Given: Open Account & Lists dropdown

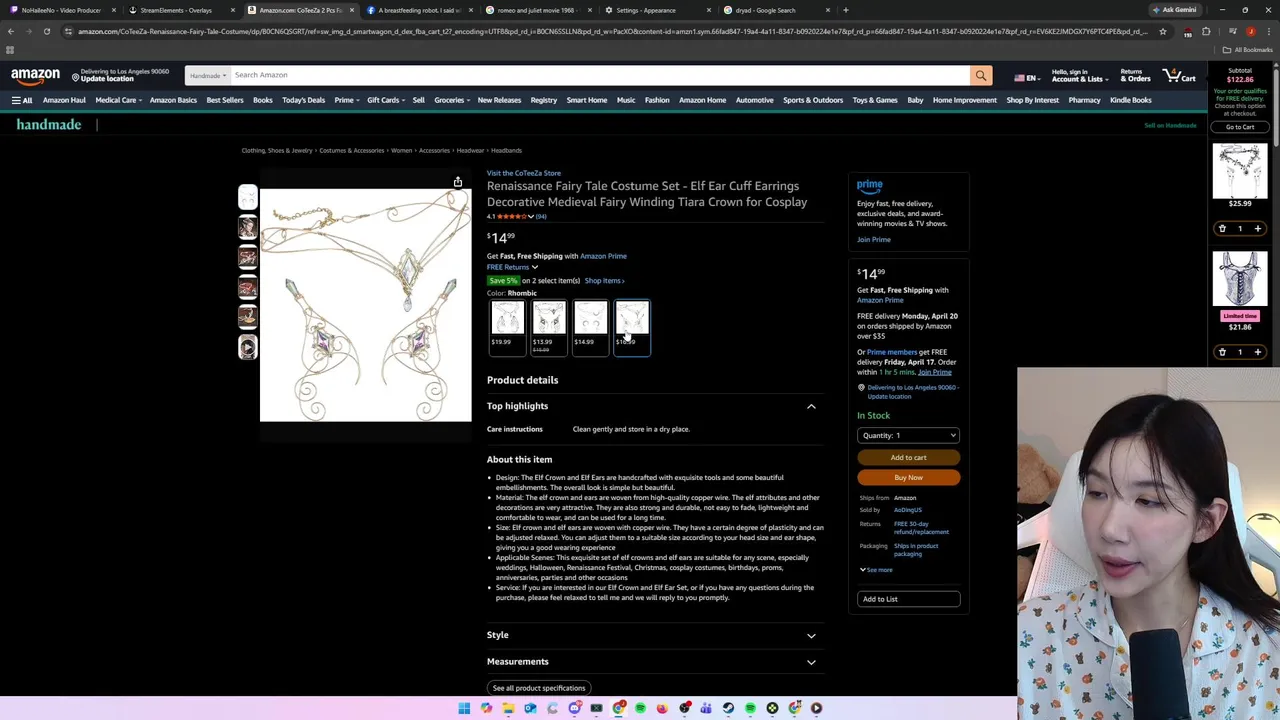Looking at the screenshot, I should (x=1079, y=75).
